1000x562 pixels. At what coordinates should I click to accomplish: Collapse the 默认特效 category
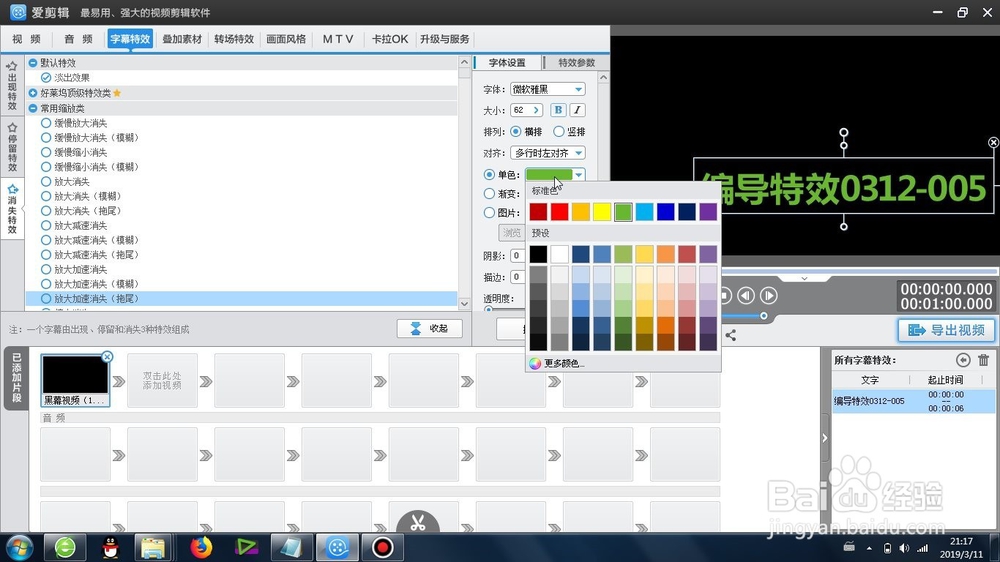33,63
